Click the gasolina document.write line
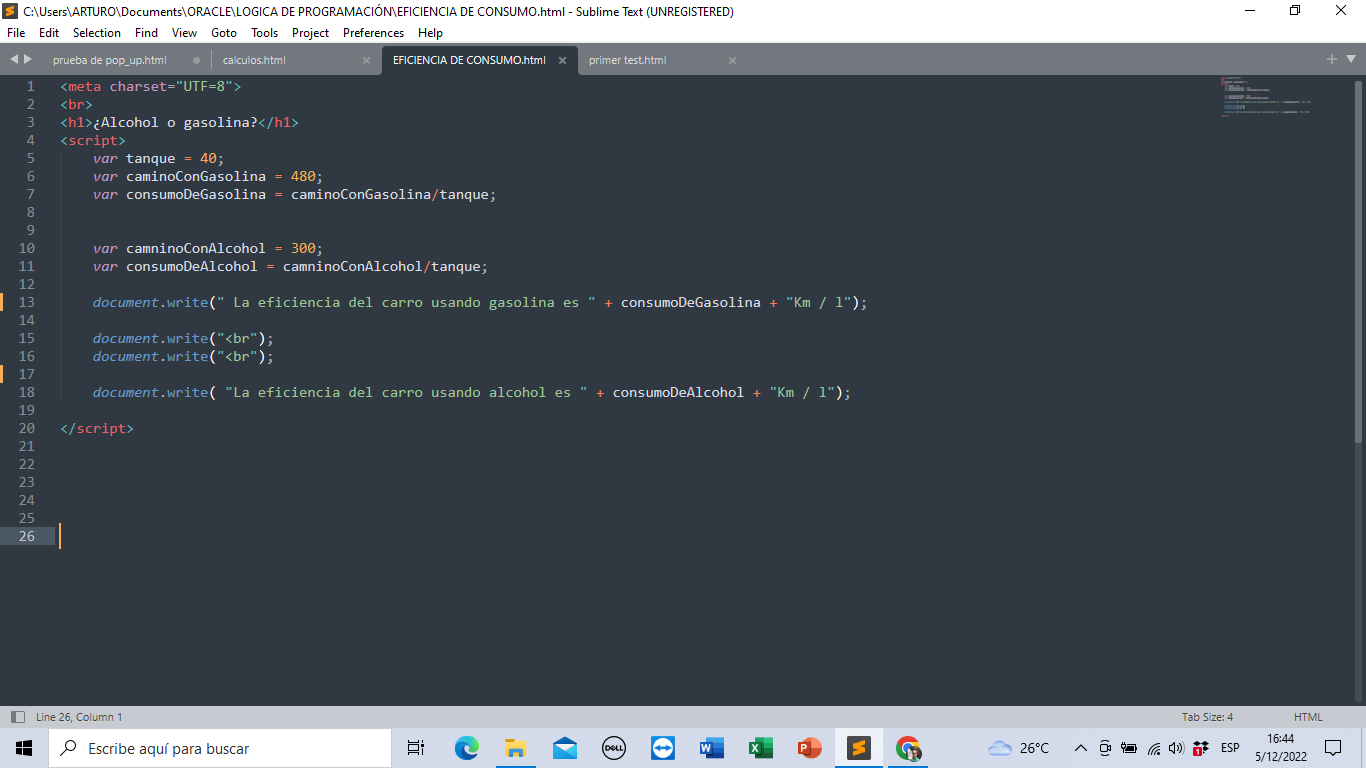This screenshot has height=768, width=1366. pos(480,302)
